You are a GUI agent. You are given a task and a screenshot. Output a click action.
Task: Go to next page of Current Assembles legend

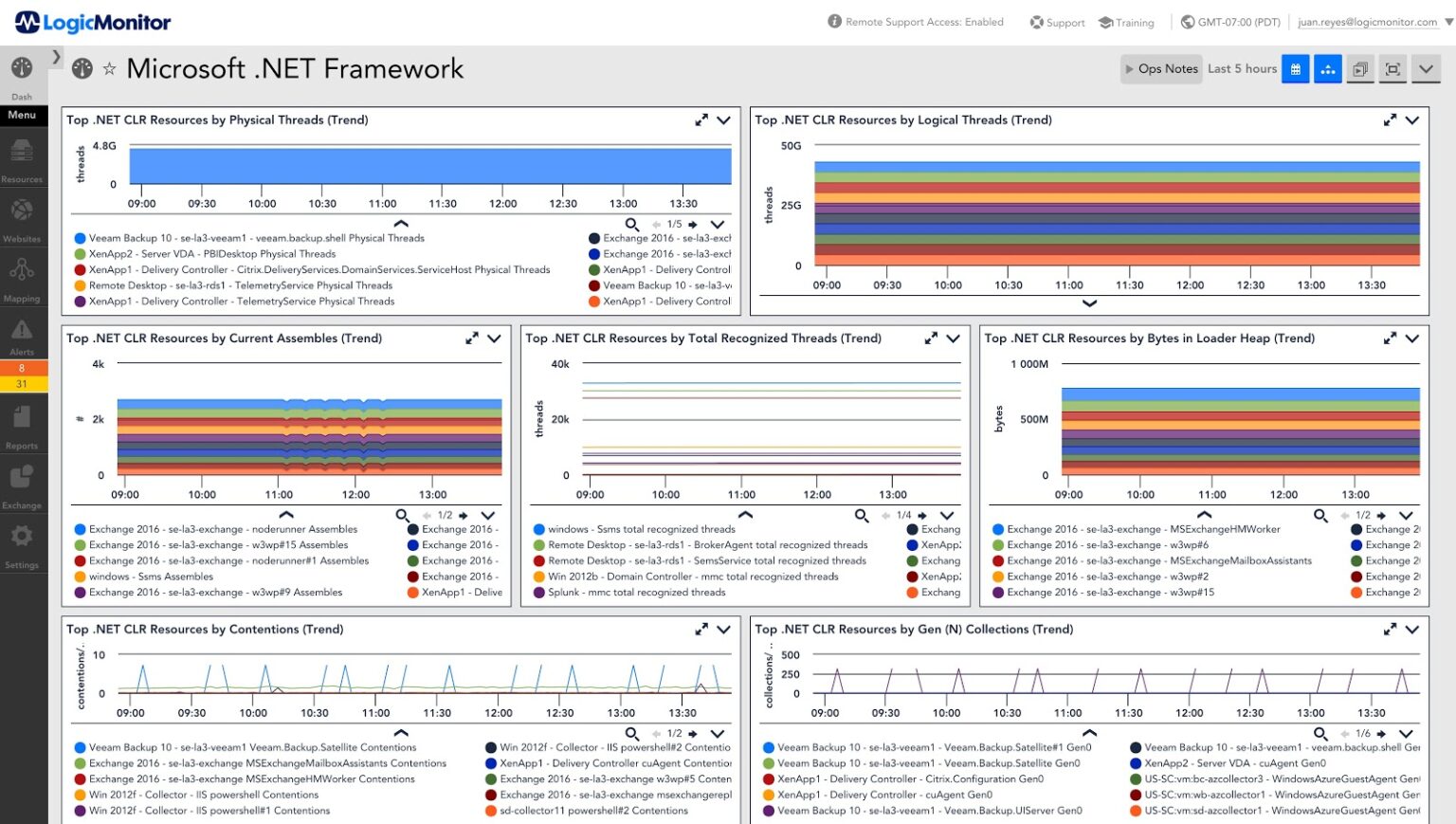coord(464,515)
